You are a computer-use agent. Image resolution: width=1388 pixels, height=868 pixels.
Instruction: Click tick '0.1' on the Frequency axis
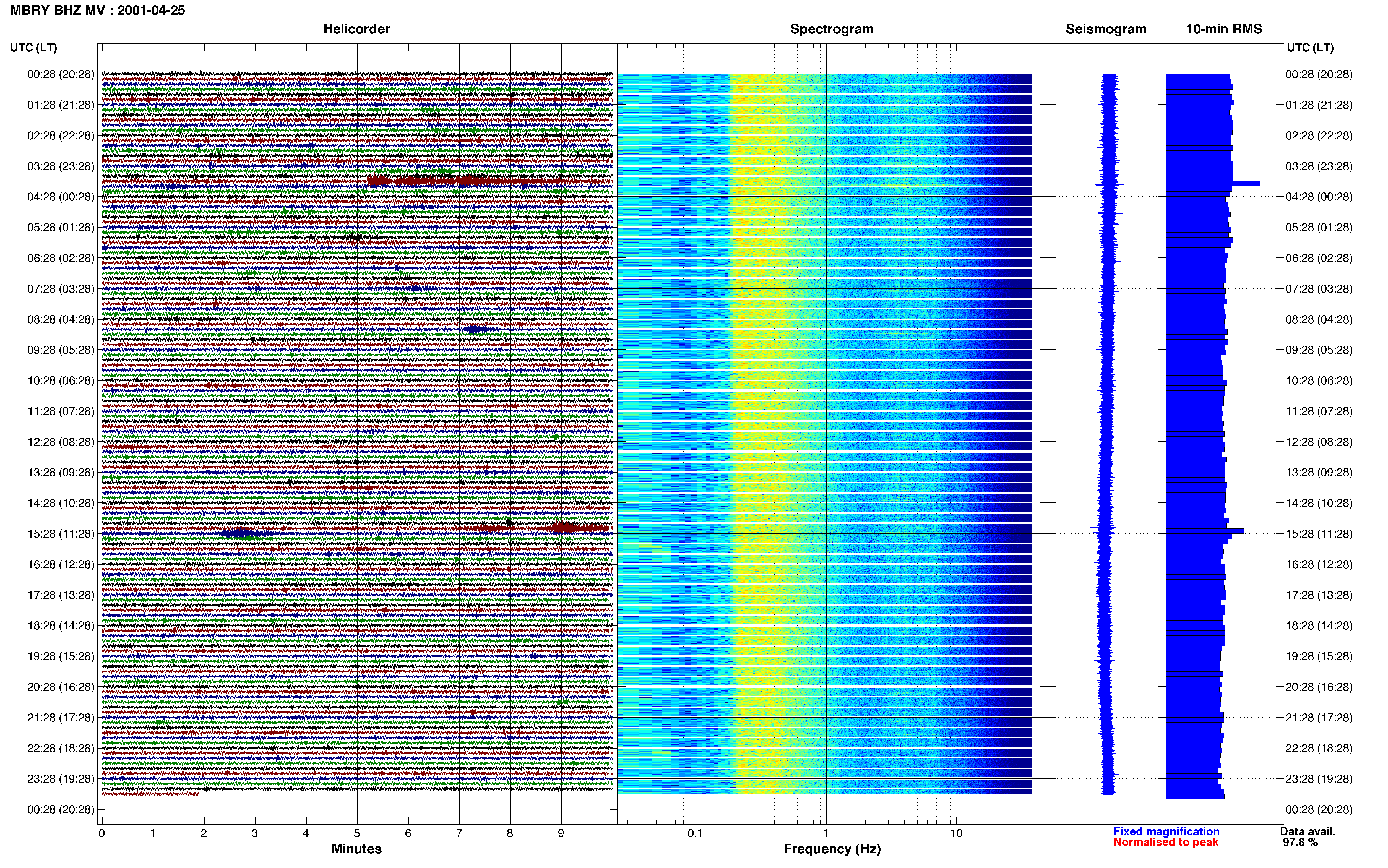point(695,833)
